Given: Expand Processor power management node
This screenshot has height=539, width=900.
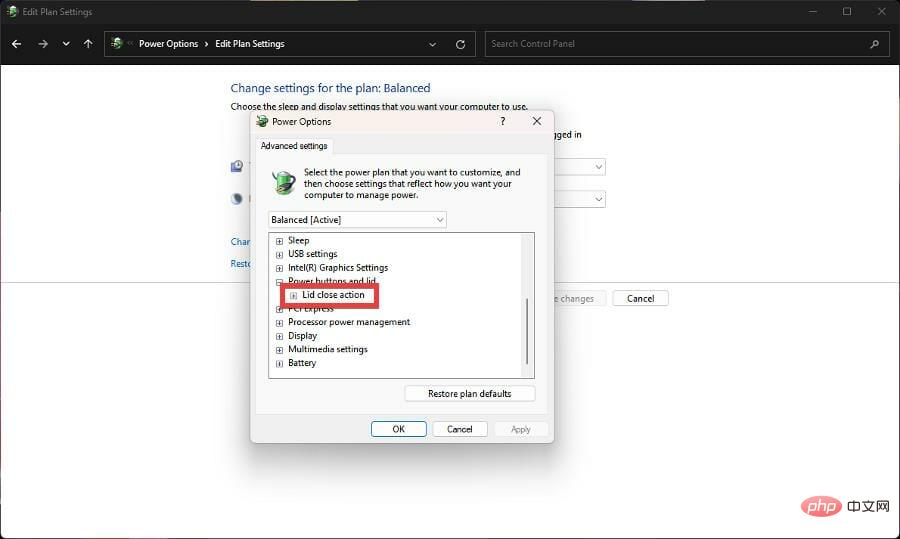Looking at the screenshot, I should tap(279, 323).
